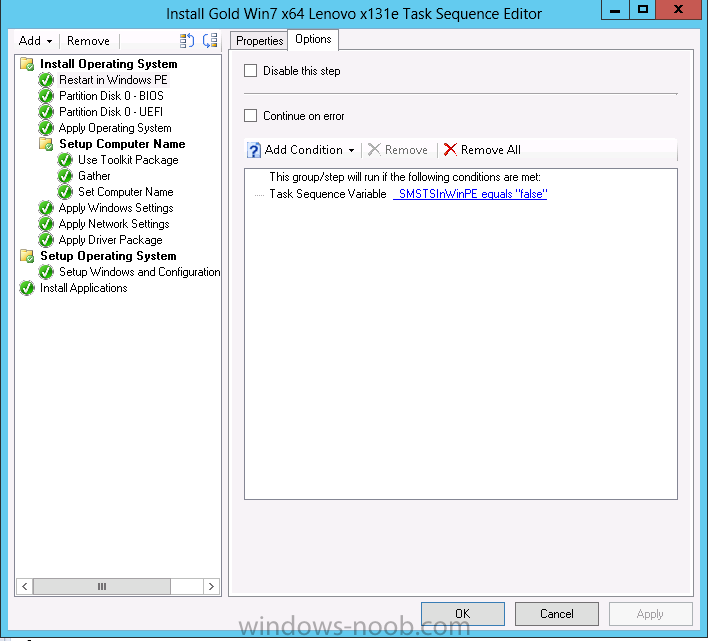Select the Apply Windows Settings step
The width and height of the screenshot is (708, 641).
(116, 208)
